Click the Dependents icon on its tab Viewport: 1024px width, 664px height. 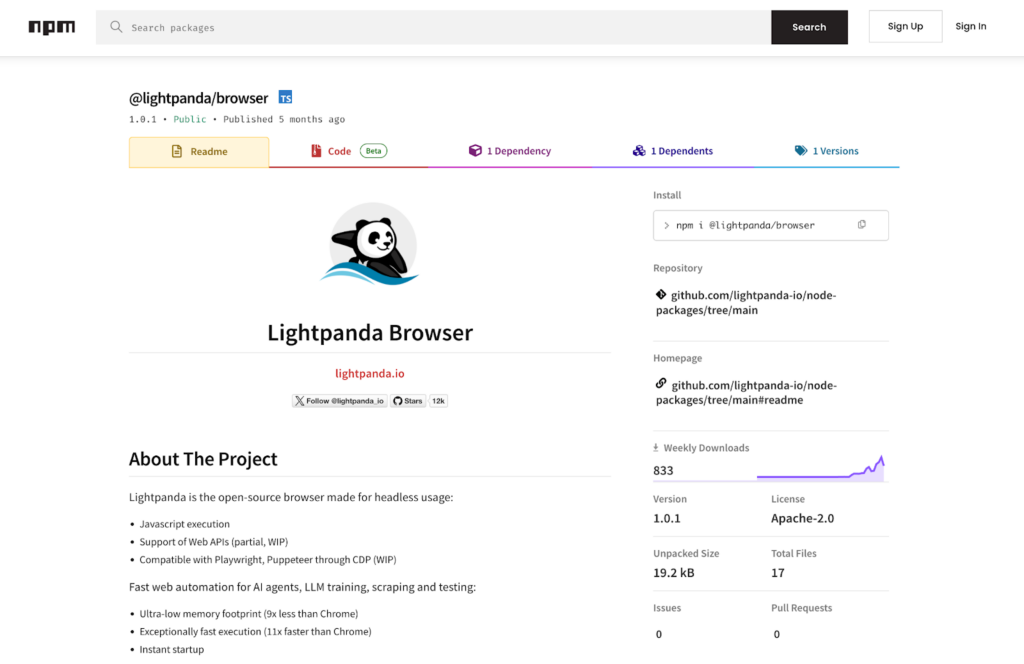(639, 150)
